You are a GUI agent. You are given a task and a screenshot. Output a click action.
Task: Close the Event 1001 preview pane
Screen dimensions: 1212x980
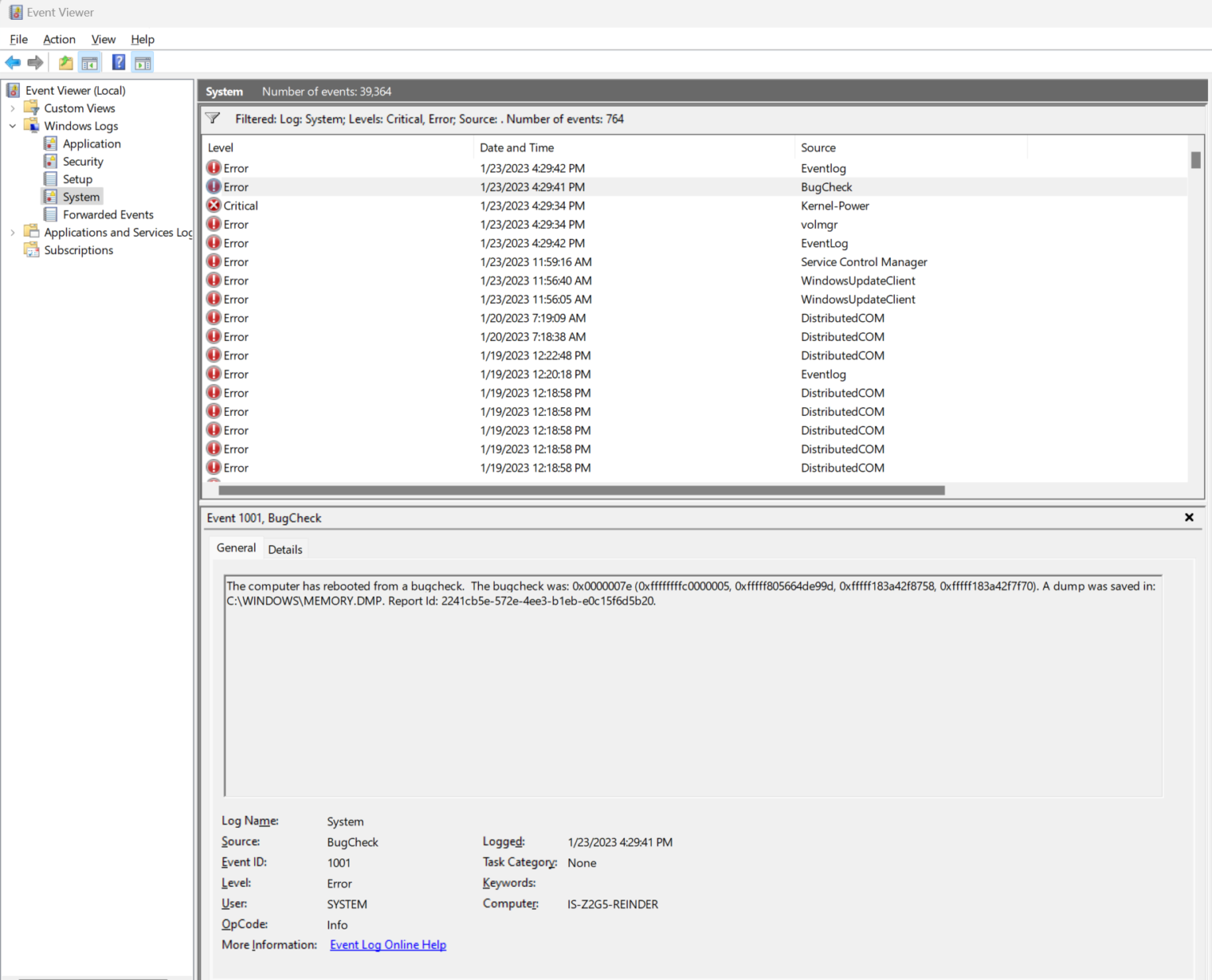click(x=1189, y=518)
